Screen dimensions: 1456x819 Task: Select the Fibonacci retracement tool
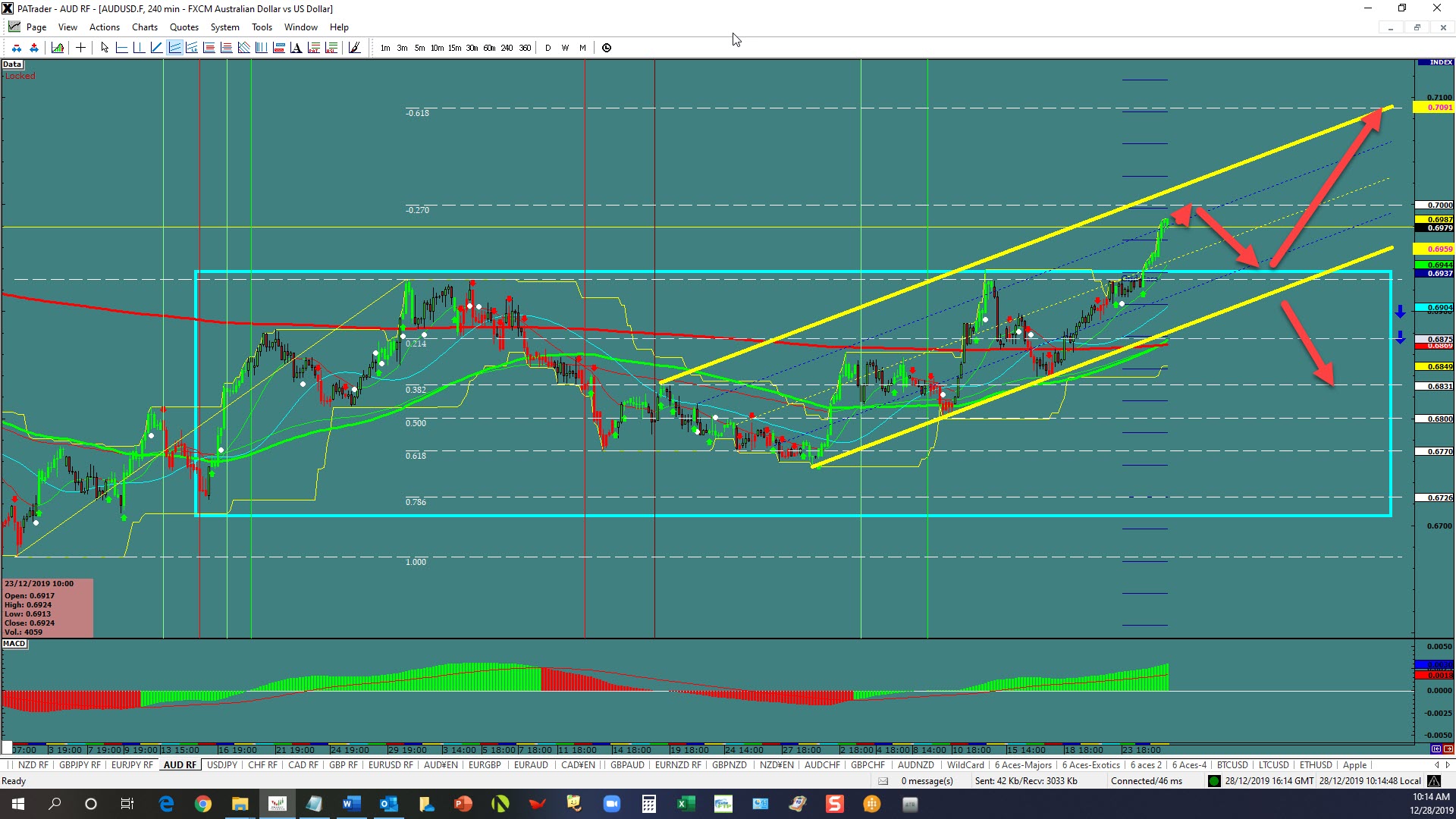pos(209,48)
